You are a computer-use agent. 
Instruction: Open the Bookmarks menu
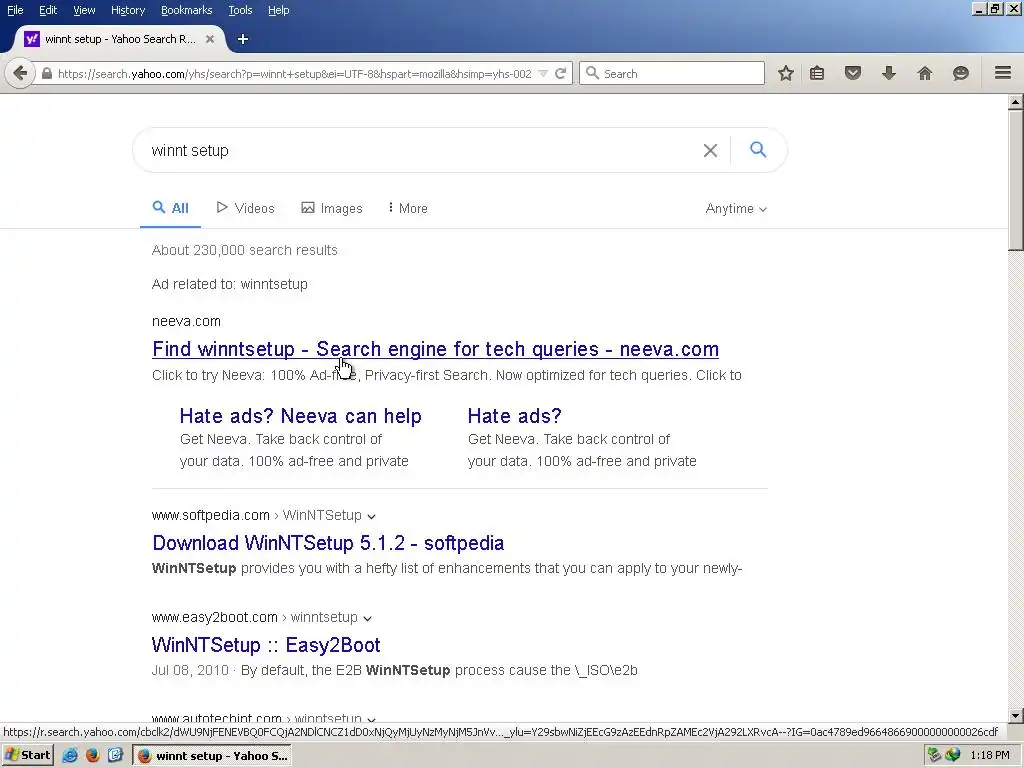click(x=186, y=10)
